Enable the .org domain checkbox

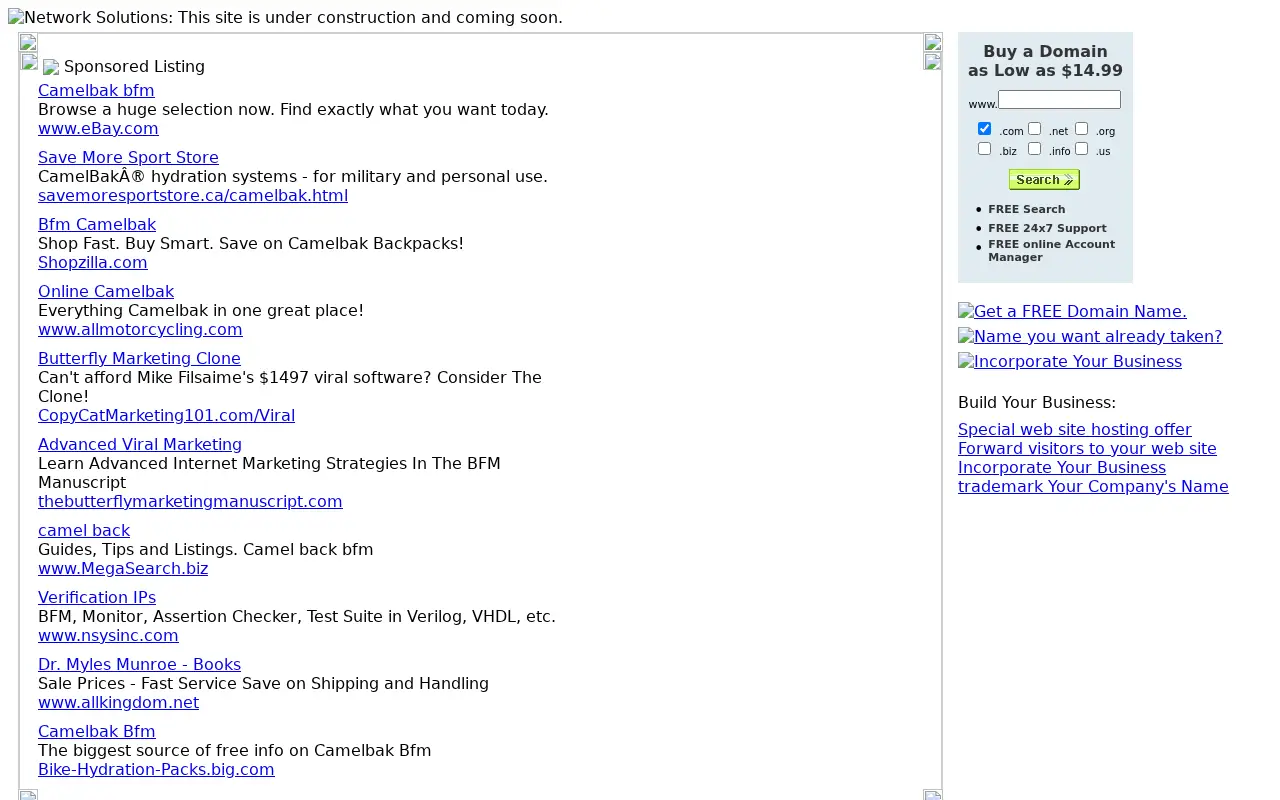point(1081,129)
